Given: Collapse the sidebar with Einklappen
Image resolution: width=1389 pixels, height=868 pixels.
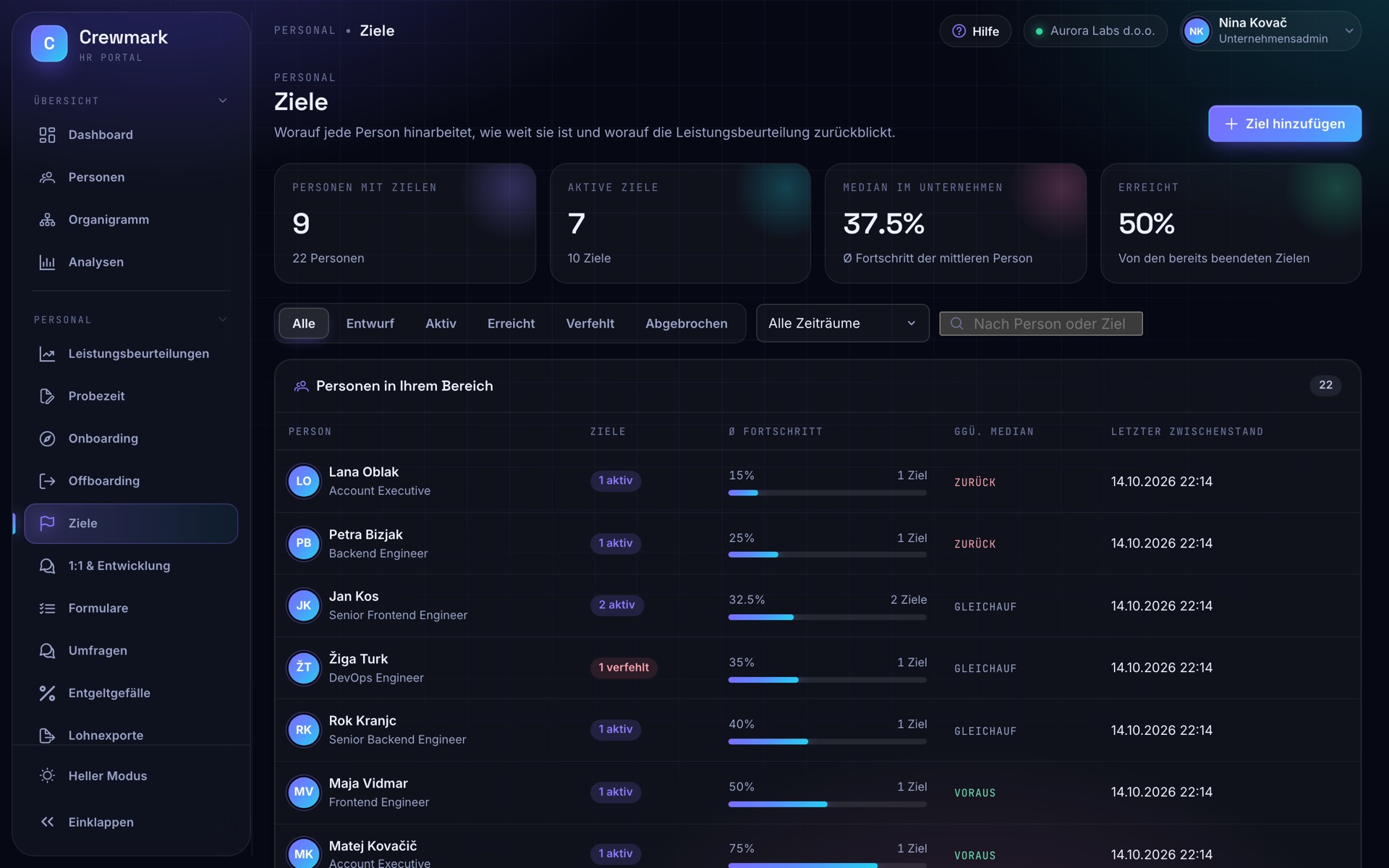Looking at the screenshot, I should (x=131, y=822).
